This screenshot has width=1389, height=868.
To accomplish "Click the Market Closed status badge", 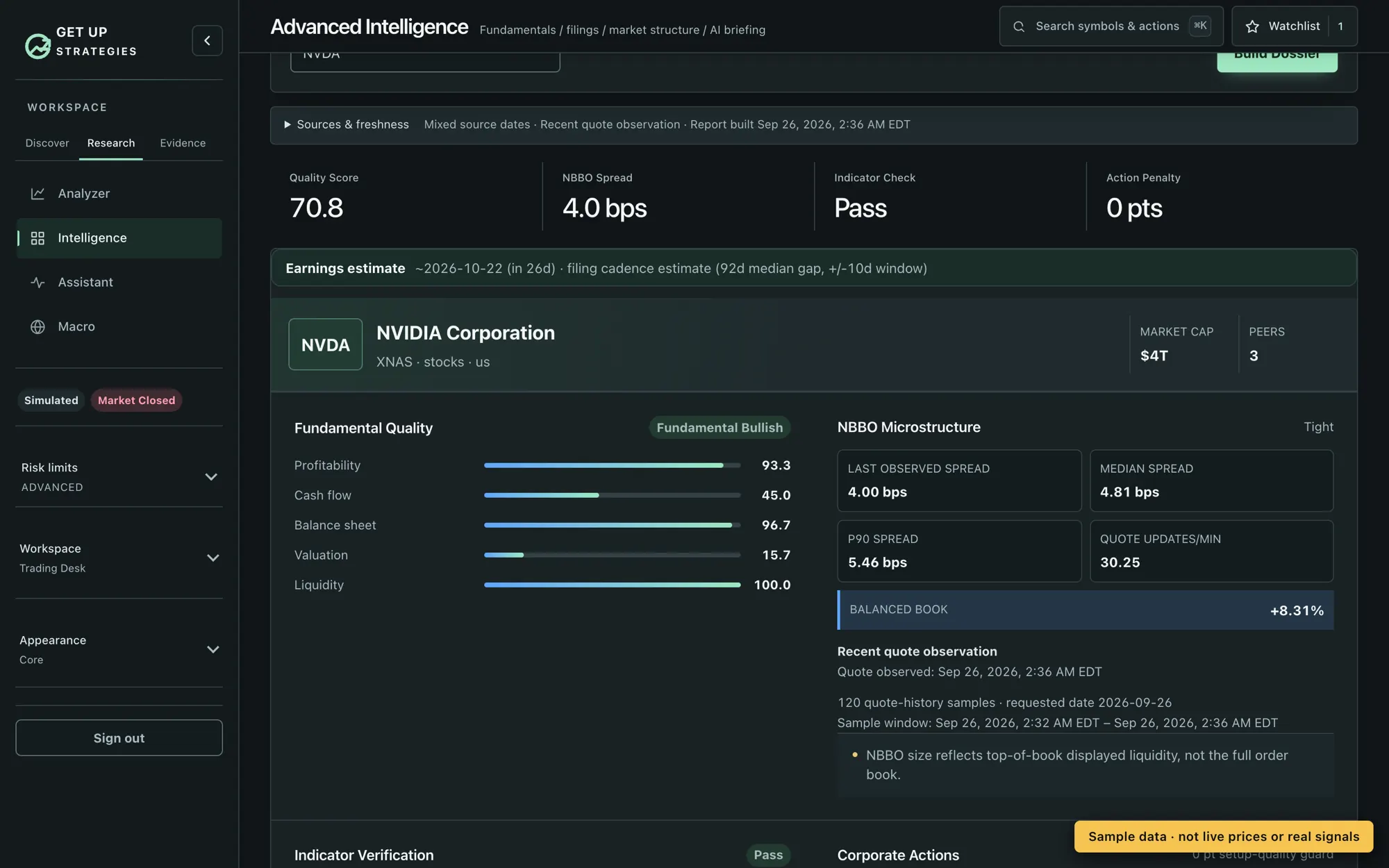I will [x=136, y=401].
